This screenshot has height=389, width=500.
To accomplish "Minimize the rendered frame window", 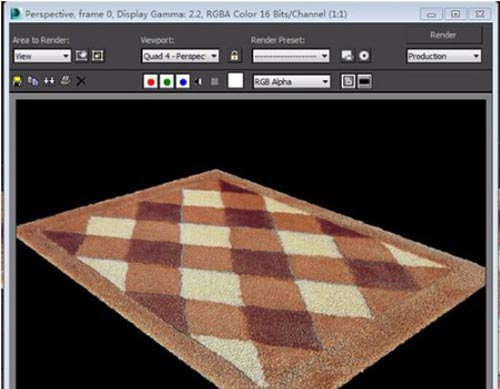I will 431,14.
